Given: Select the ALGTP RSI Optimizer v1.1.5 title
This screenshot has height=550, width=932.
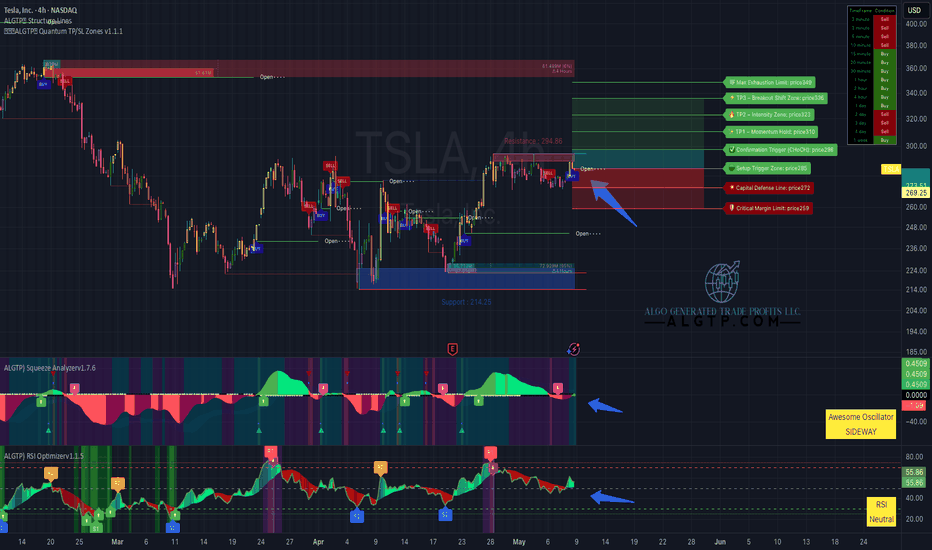Looking at the screenshot, I should [x=43, y=456].
